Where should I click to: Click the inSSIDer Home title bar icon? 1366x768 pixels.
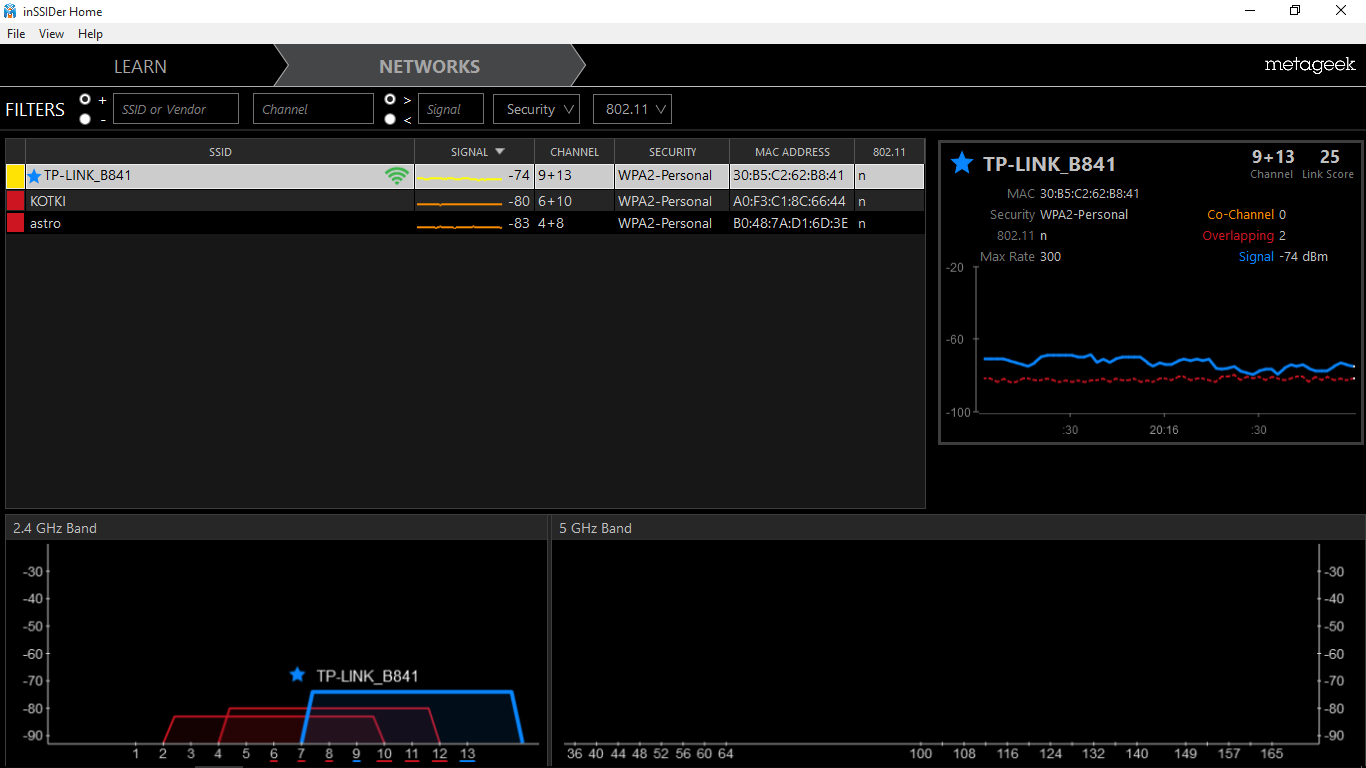(10, 11)
